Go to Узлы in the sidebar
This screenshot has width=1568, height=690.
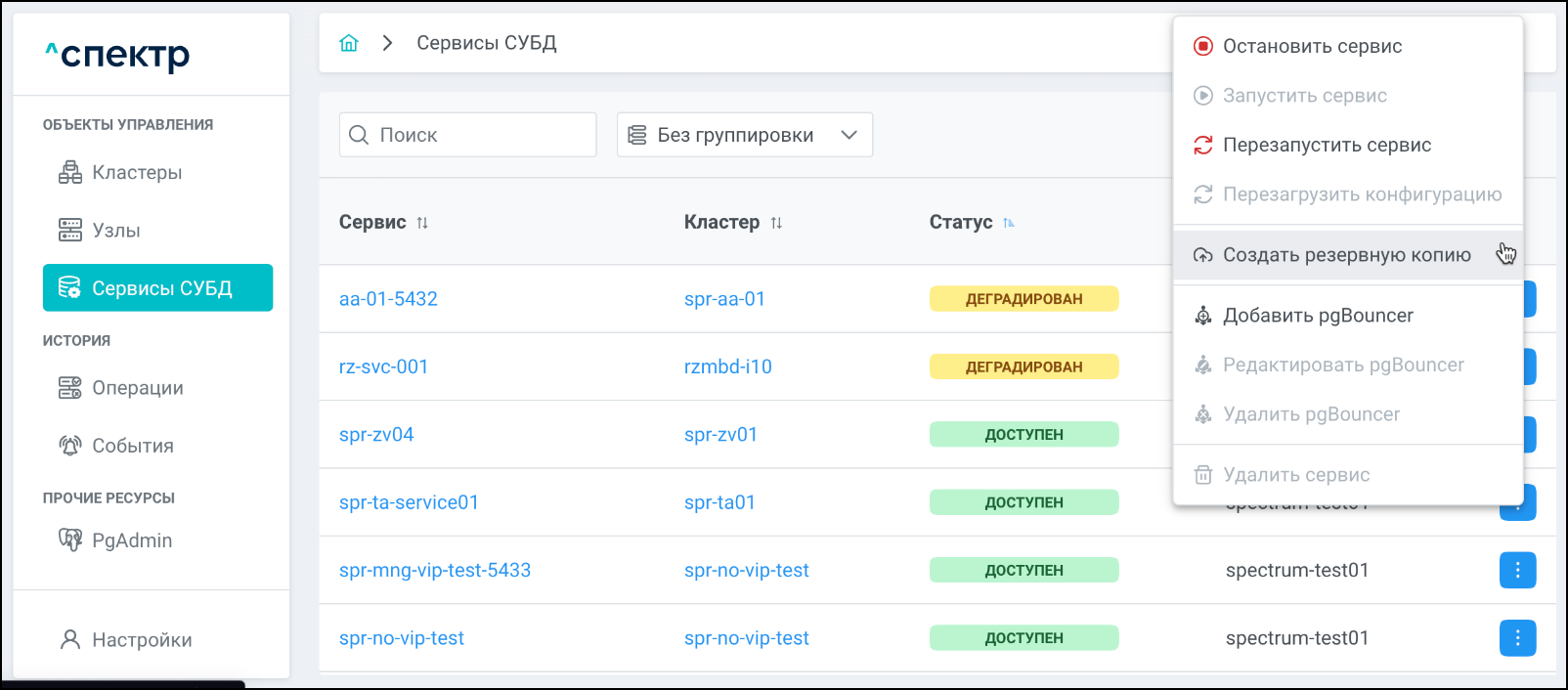(x=115, y=231)
